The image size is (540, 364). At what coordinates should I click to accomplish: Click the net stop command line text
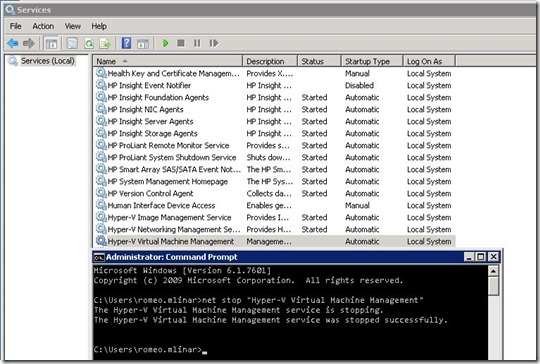pos(258,300)
